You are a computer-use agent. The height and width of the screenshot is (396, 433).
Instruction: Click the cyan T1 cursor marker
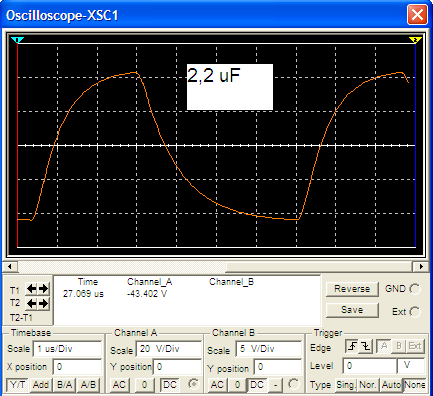click(17, 40)
